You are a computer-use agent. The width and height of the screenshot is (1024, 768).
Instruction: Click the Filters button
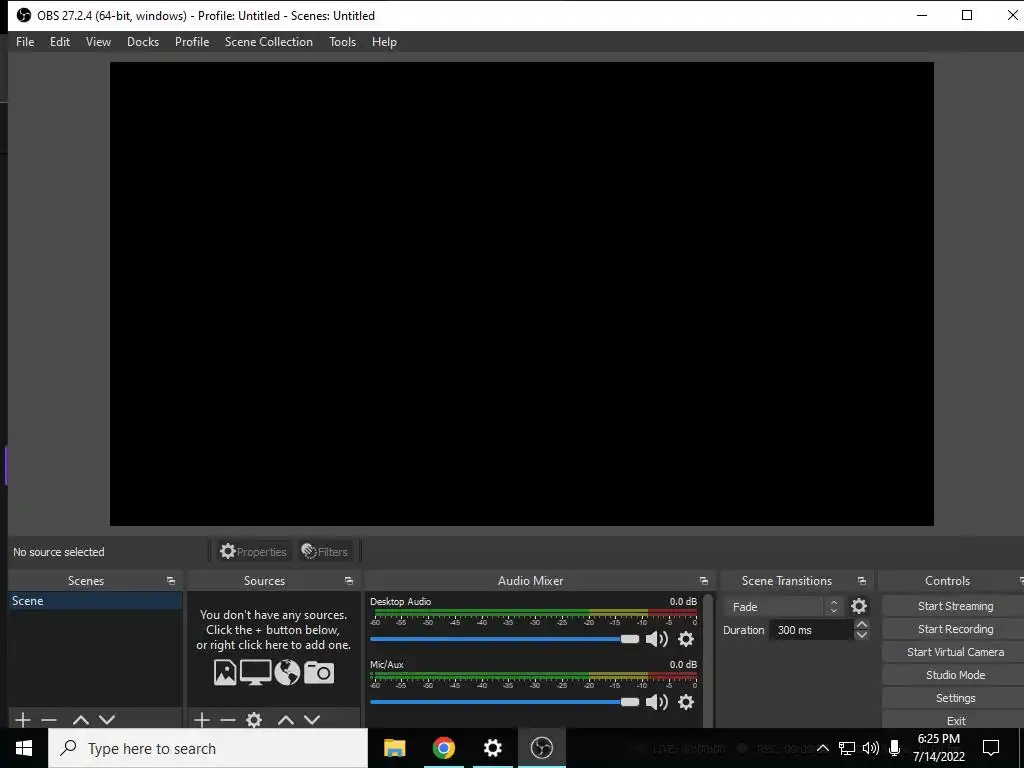[325, 551]
